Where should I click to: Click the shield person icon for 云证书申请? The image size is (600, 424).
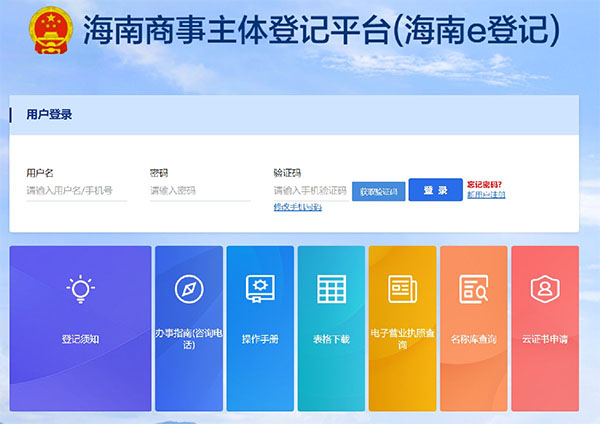[544, 288]
